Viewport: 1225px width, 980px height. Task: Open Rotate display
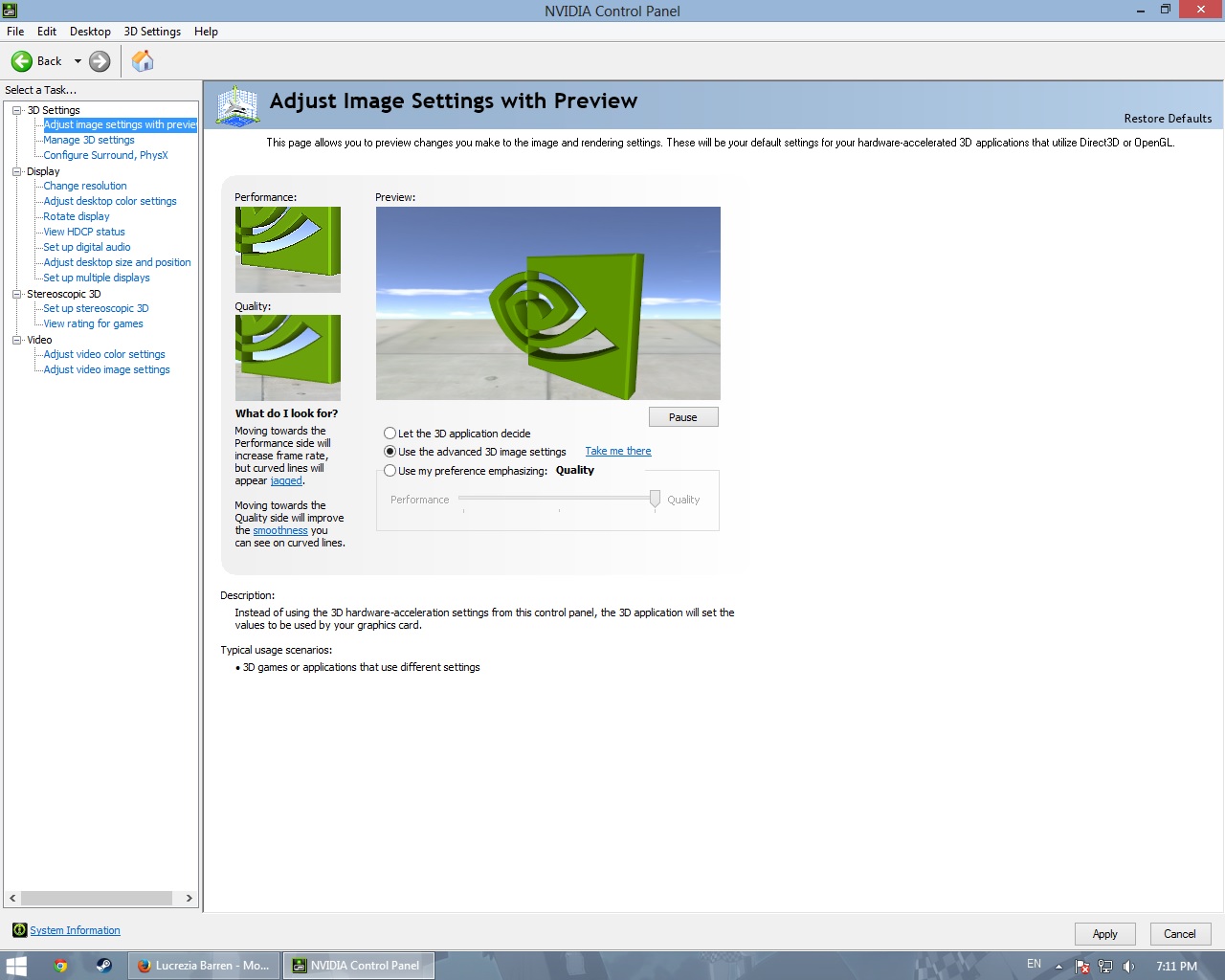click(77, 216)
